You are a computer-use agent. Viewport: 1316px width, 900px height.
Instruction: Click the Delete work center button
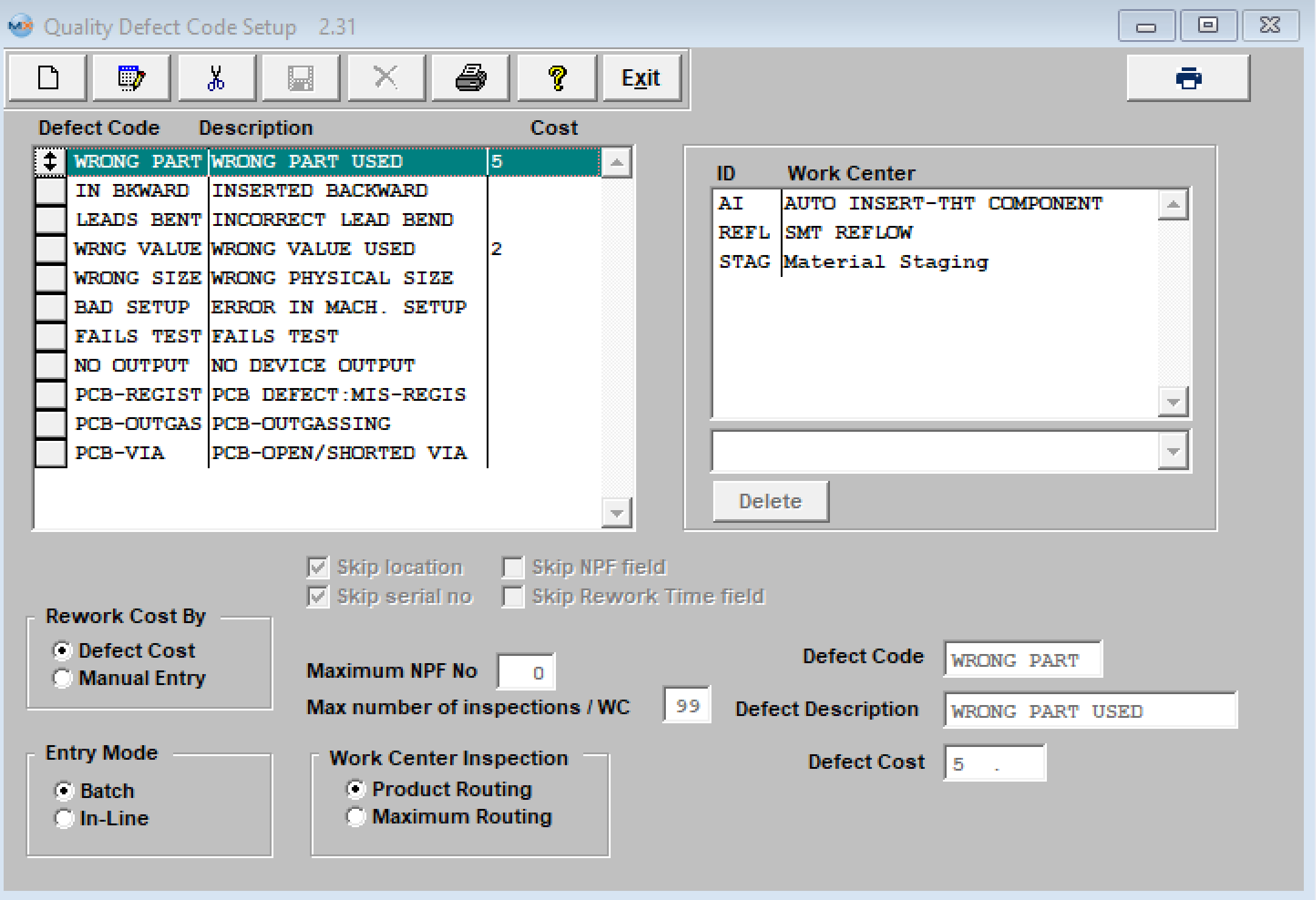pyautogui.click(x=770, y=502)
